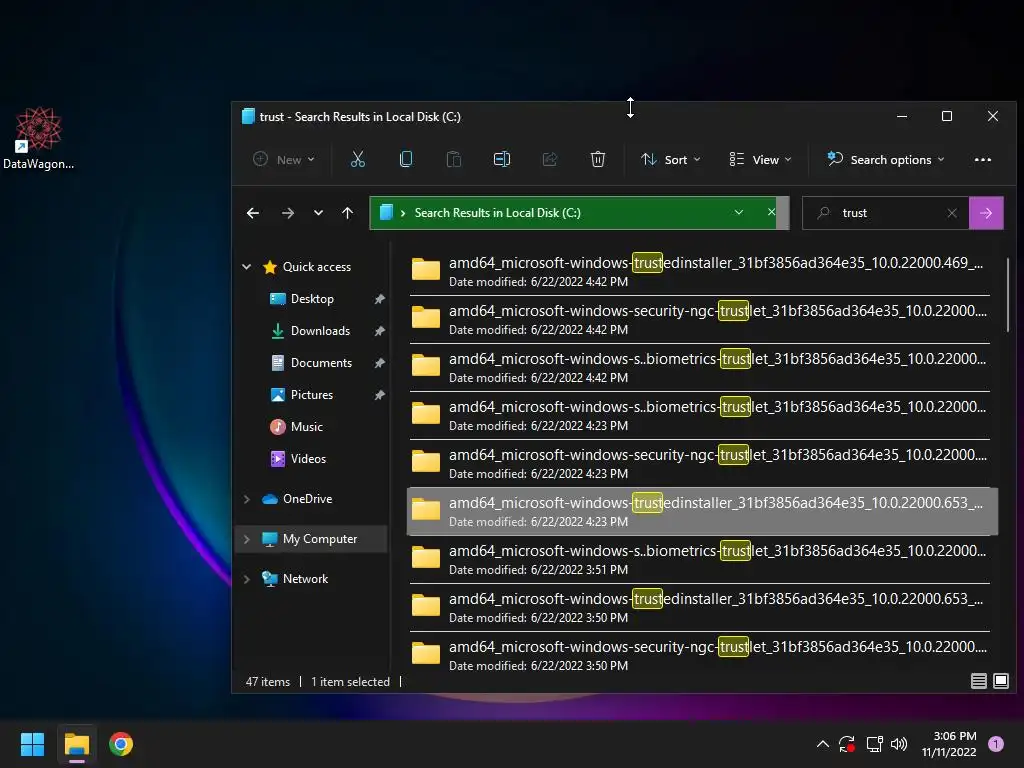
Task: Select biometrics-trustlet folder modified 4:23 PM
Action: (702, 415)
